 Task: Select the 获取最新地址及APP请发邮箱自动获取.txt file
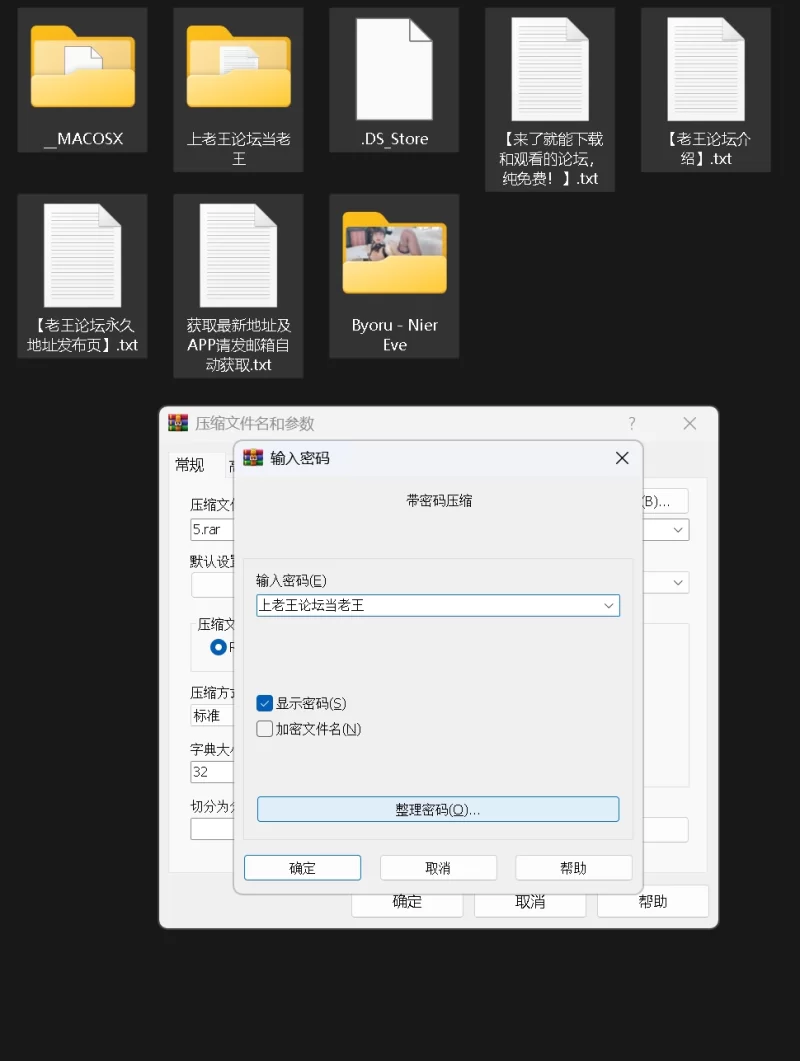238,256
